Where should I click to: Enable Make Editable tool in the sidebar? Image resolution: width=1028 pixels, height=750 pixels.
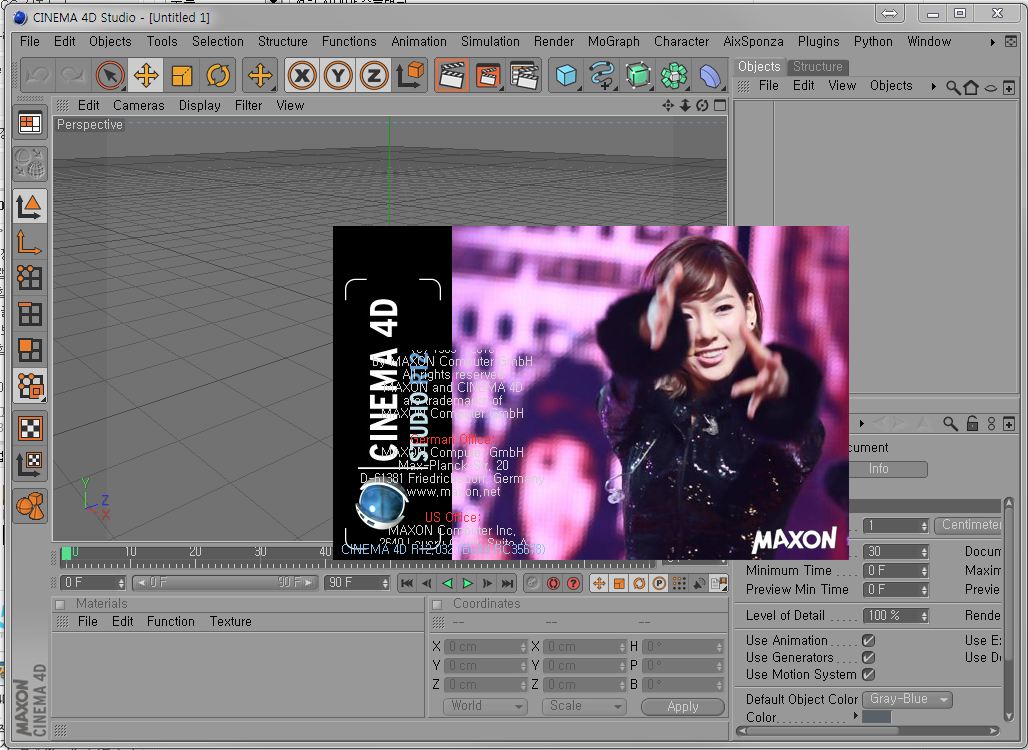30,163
